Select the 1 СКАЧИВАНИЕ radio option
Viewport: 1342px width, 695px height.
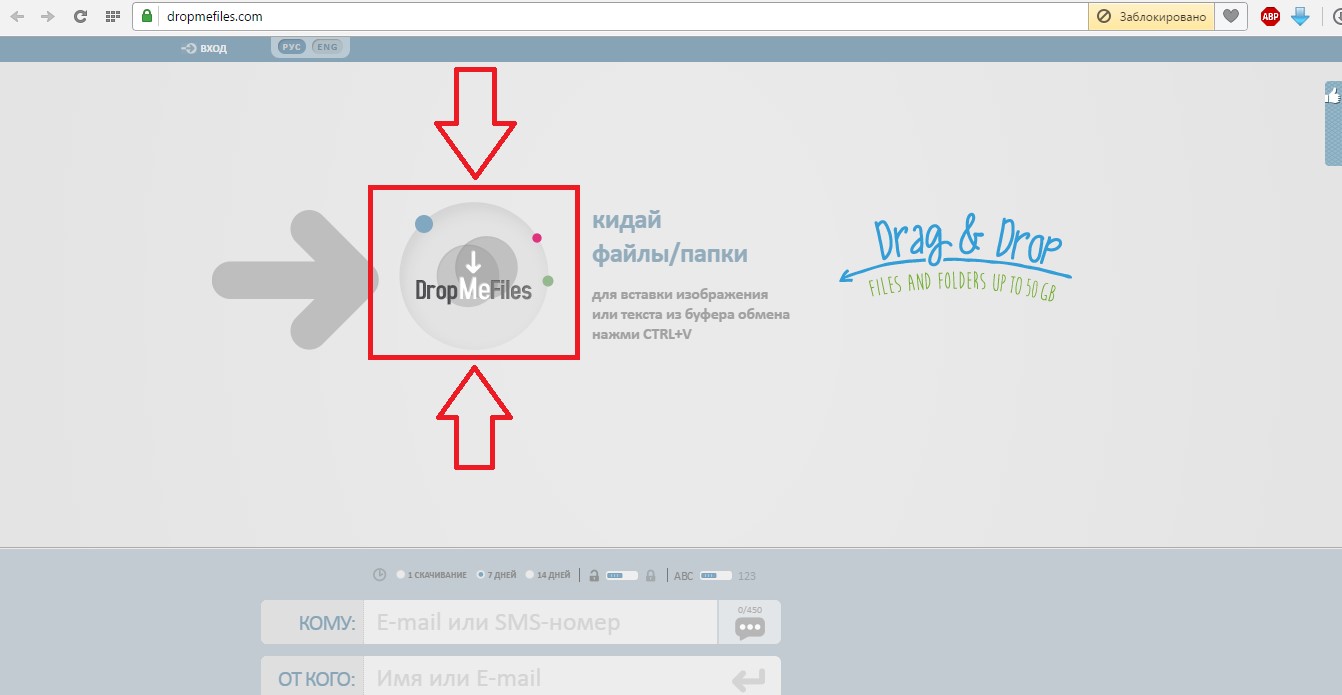(400, 574)
